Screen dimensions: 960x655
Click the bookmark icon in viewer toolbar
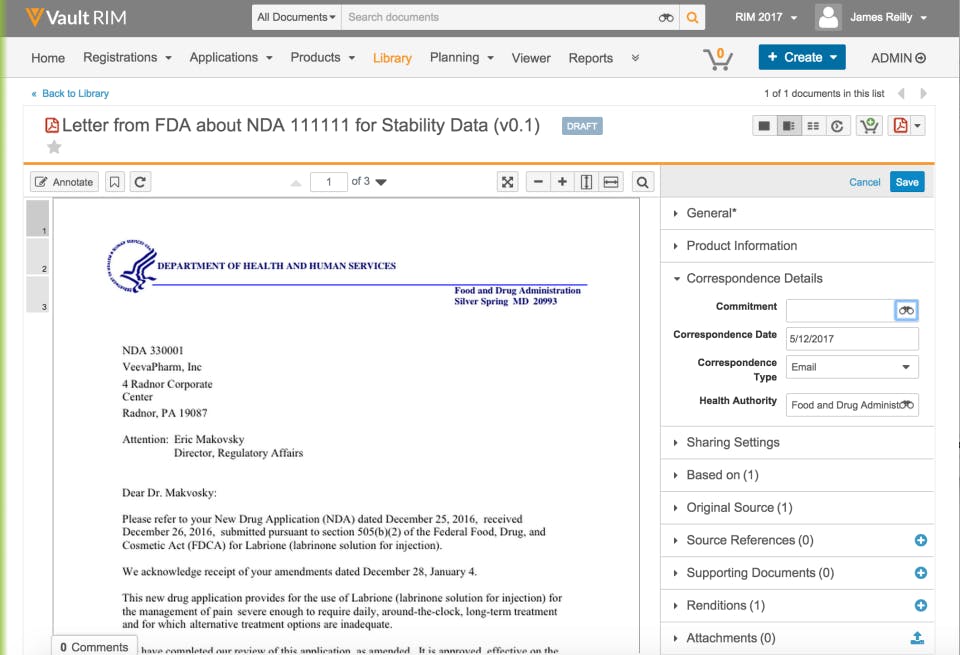pos(114,182)
